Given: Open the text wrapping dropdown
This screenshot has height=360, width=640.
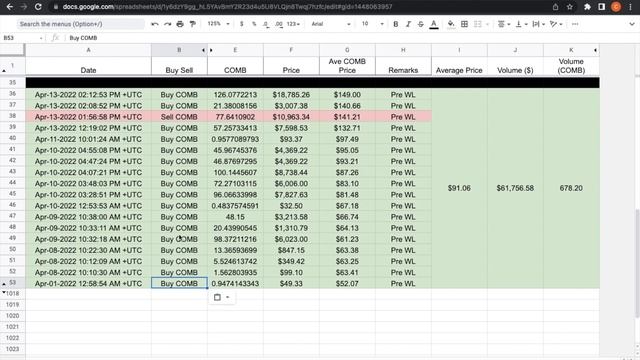Looking at the screenshot, I should (x=539, y=24).
